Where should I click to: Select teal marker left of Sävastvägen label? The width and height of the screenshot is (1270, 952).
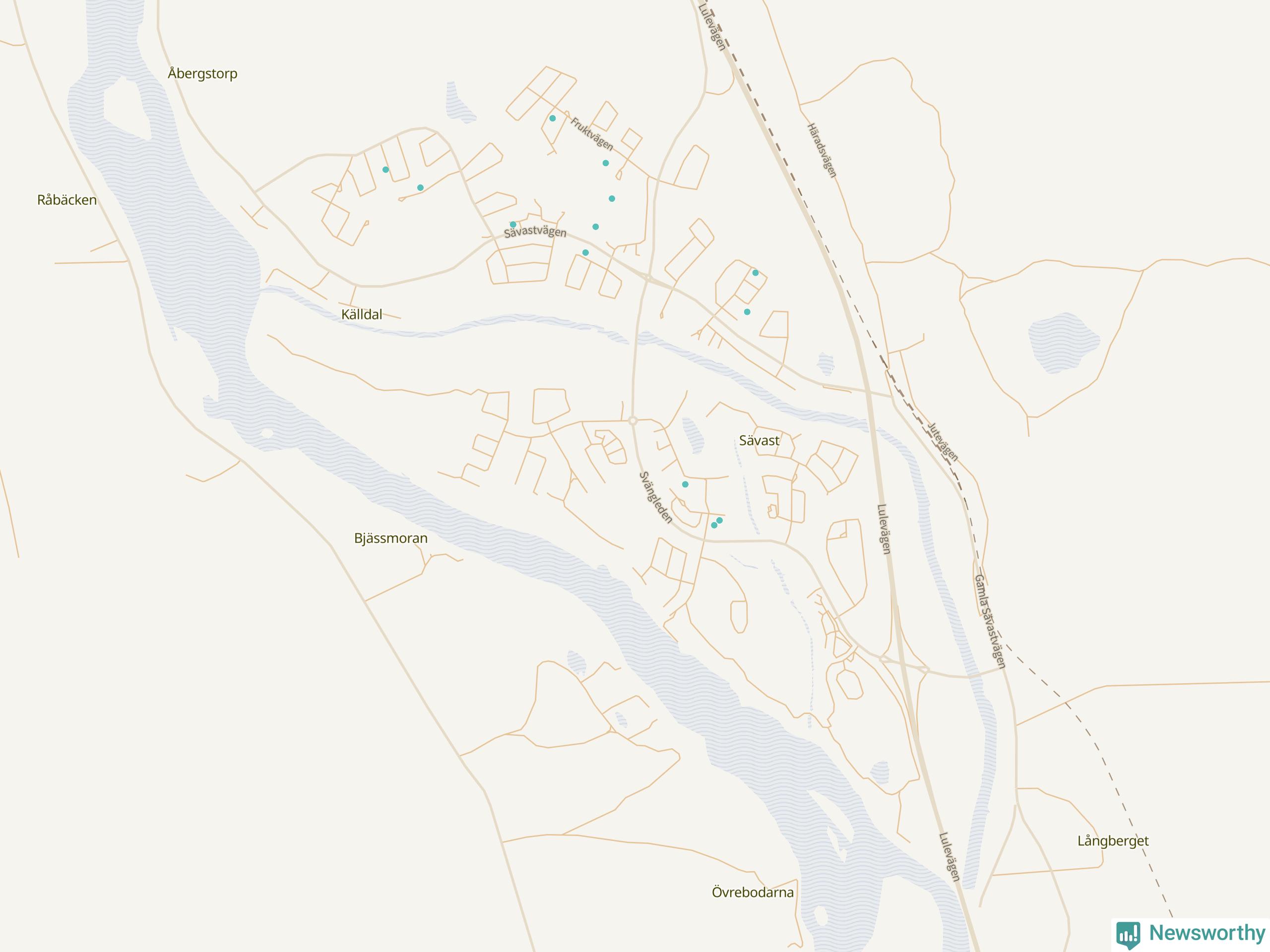click(512, 225)
